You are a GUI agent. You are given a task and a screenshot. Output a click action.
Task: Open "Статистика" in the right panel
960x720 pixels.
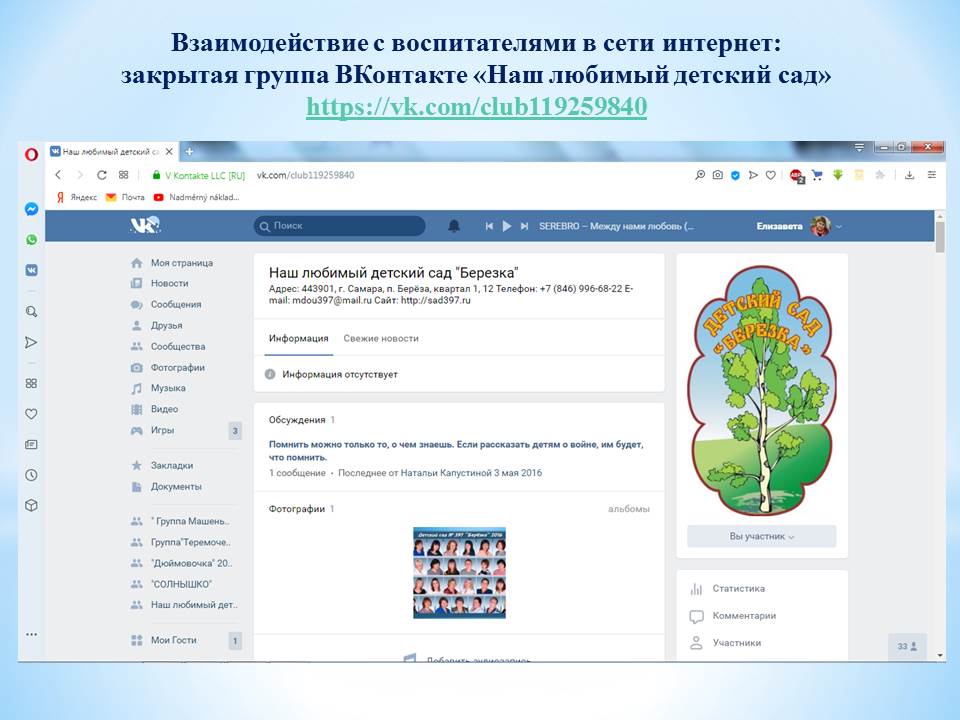pos(738,589)
